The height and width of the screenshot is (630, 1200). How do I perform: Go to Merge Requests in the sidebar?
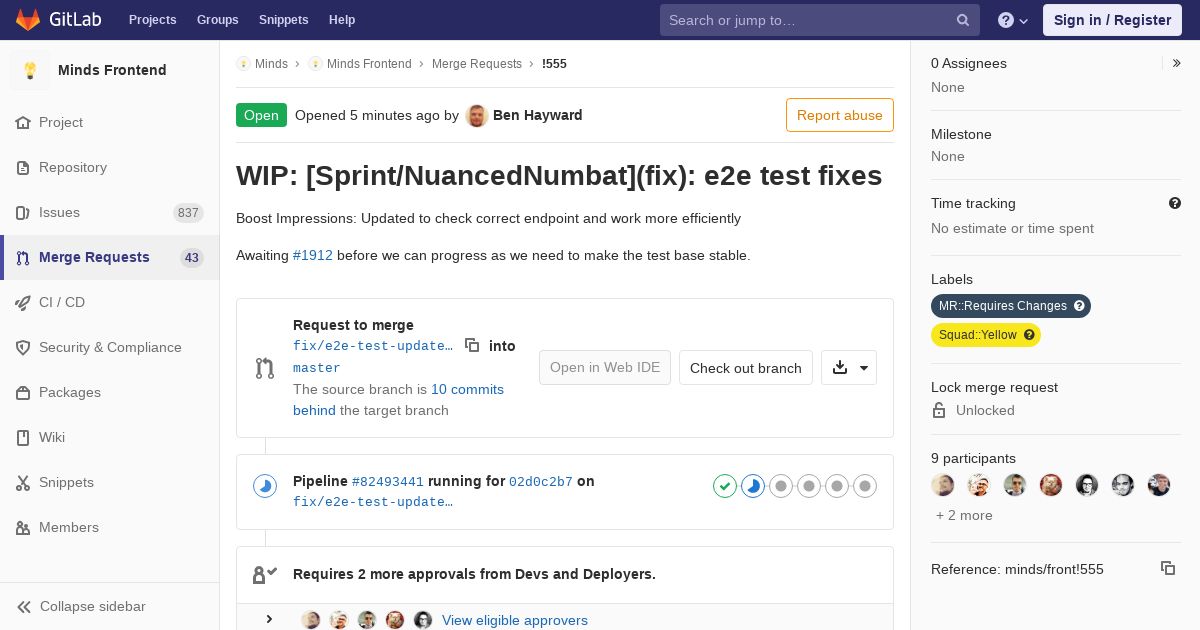point(110,257)
